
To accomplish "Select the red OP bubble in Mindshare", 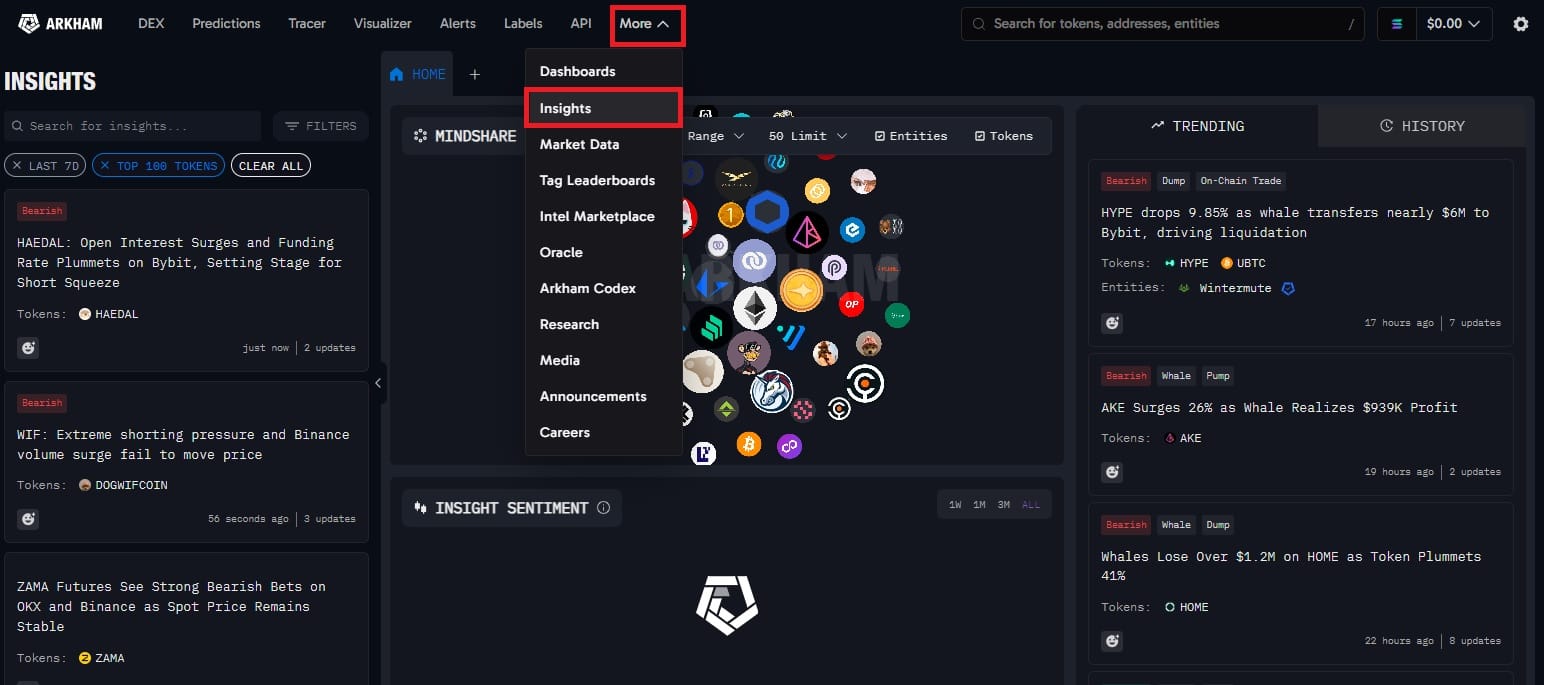I will pos(851,303).
